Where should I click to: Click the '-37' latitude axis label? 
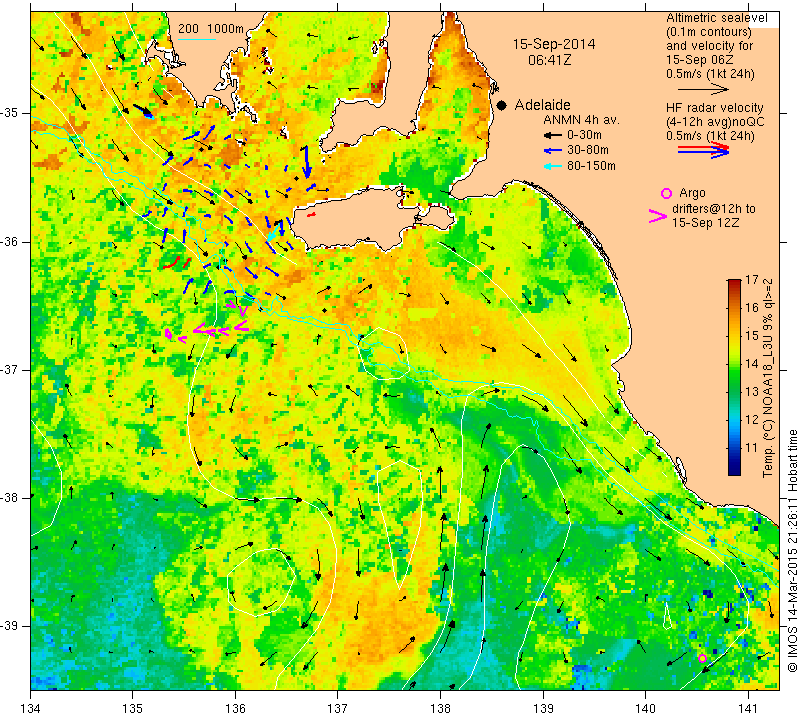10,369
